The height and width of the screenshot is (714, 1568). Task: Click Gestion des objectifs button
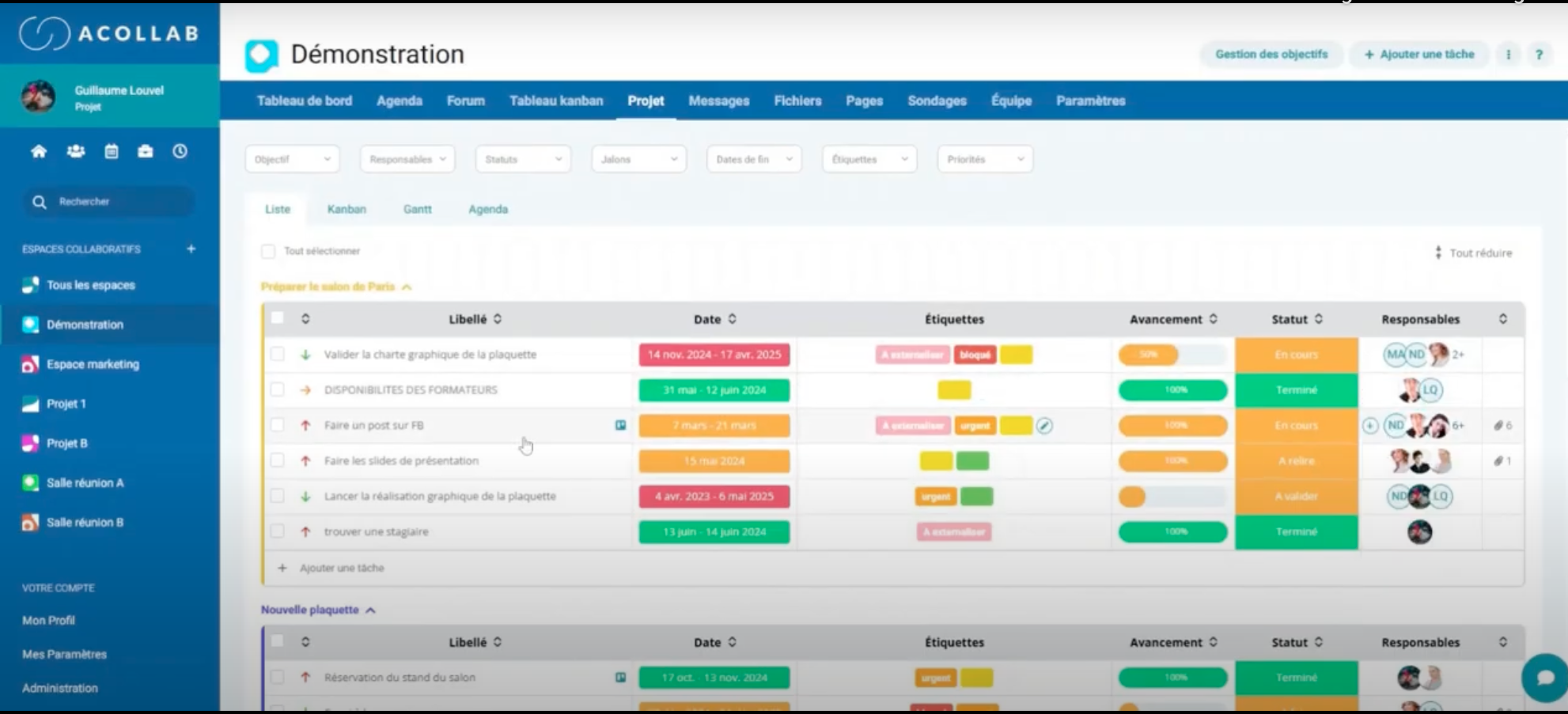coord(1271,55)
